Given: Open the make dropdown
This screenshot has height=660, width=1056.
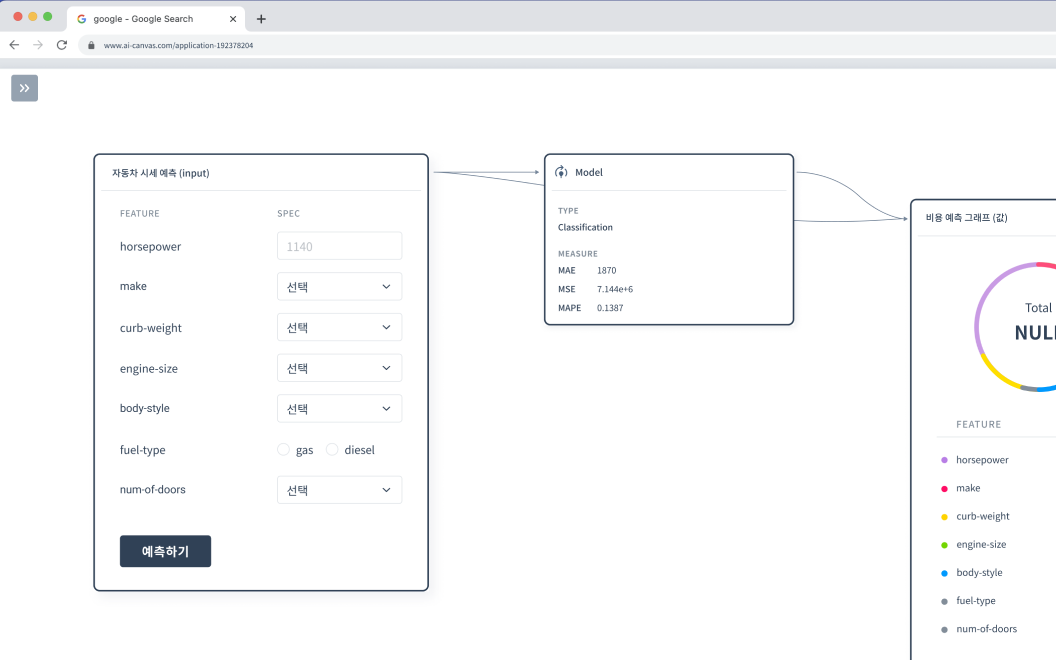Looking at the screenshot, I should [x=339, y=287].
